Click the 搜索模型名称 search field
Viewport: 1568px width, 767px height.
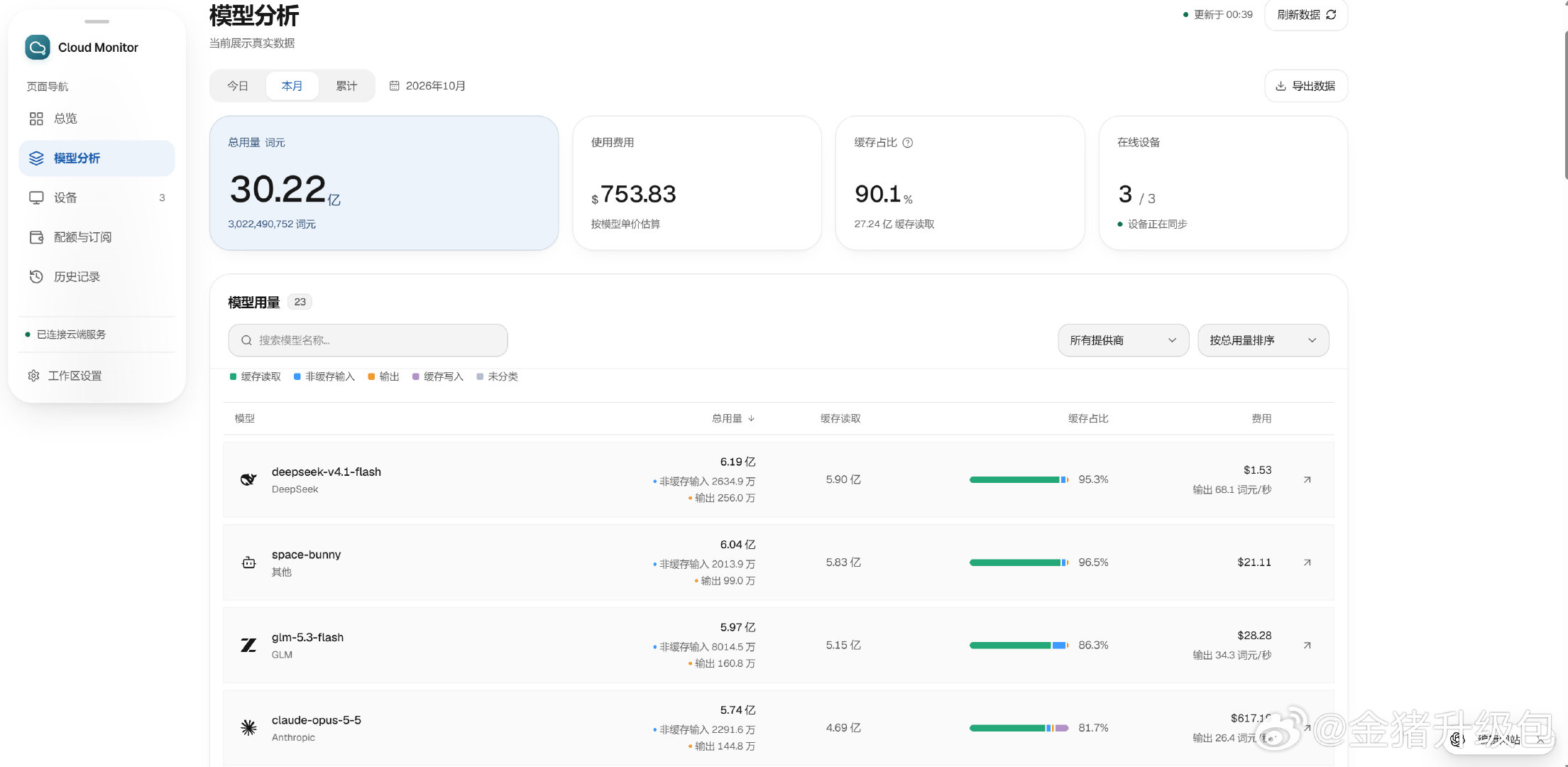pyautogui.click(x=368, y=340)
